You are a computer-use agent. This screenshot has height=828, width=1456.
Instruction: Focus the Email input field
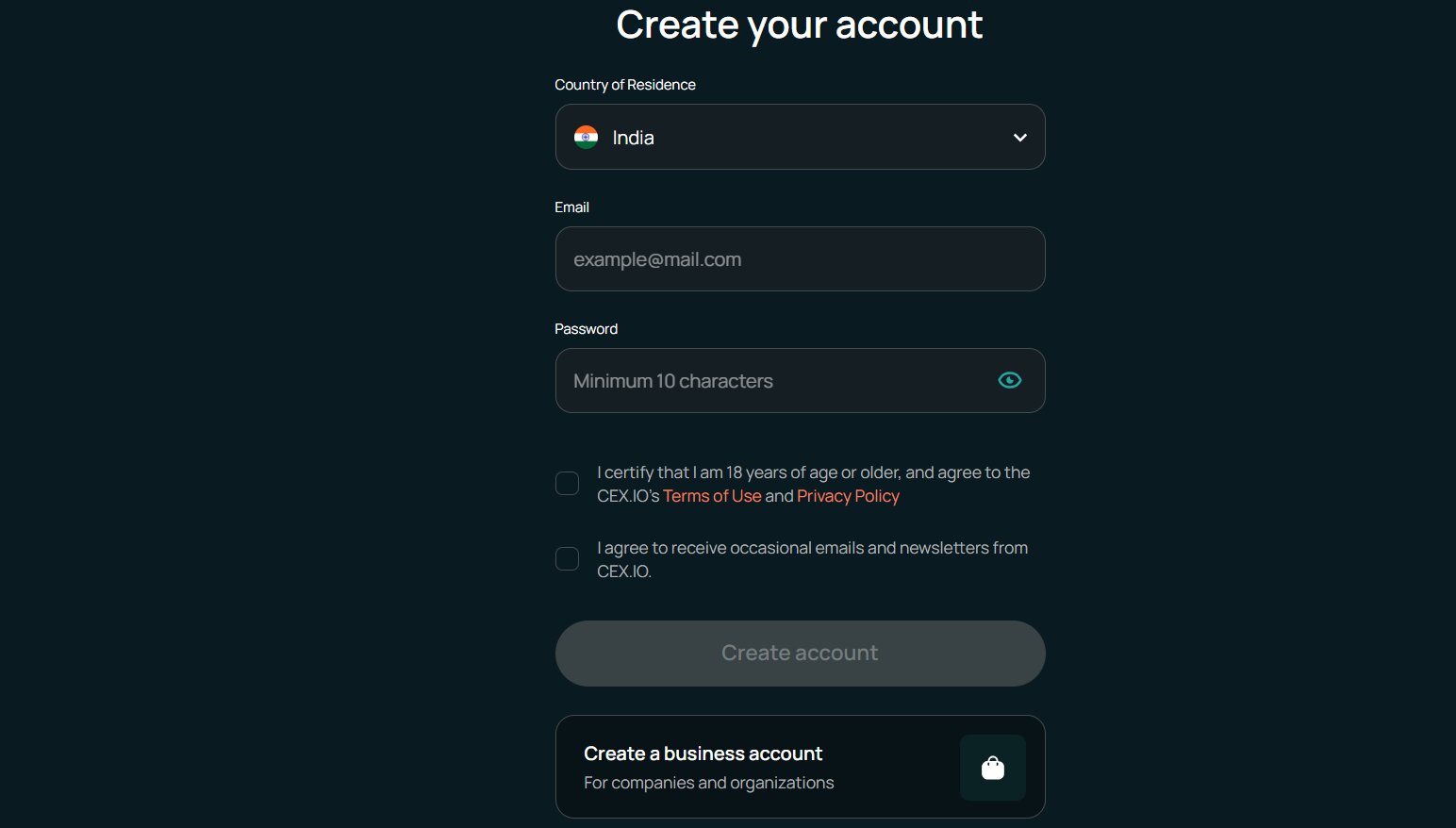click(800, 259)
